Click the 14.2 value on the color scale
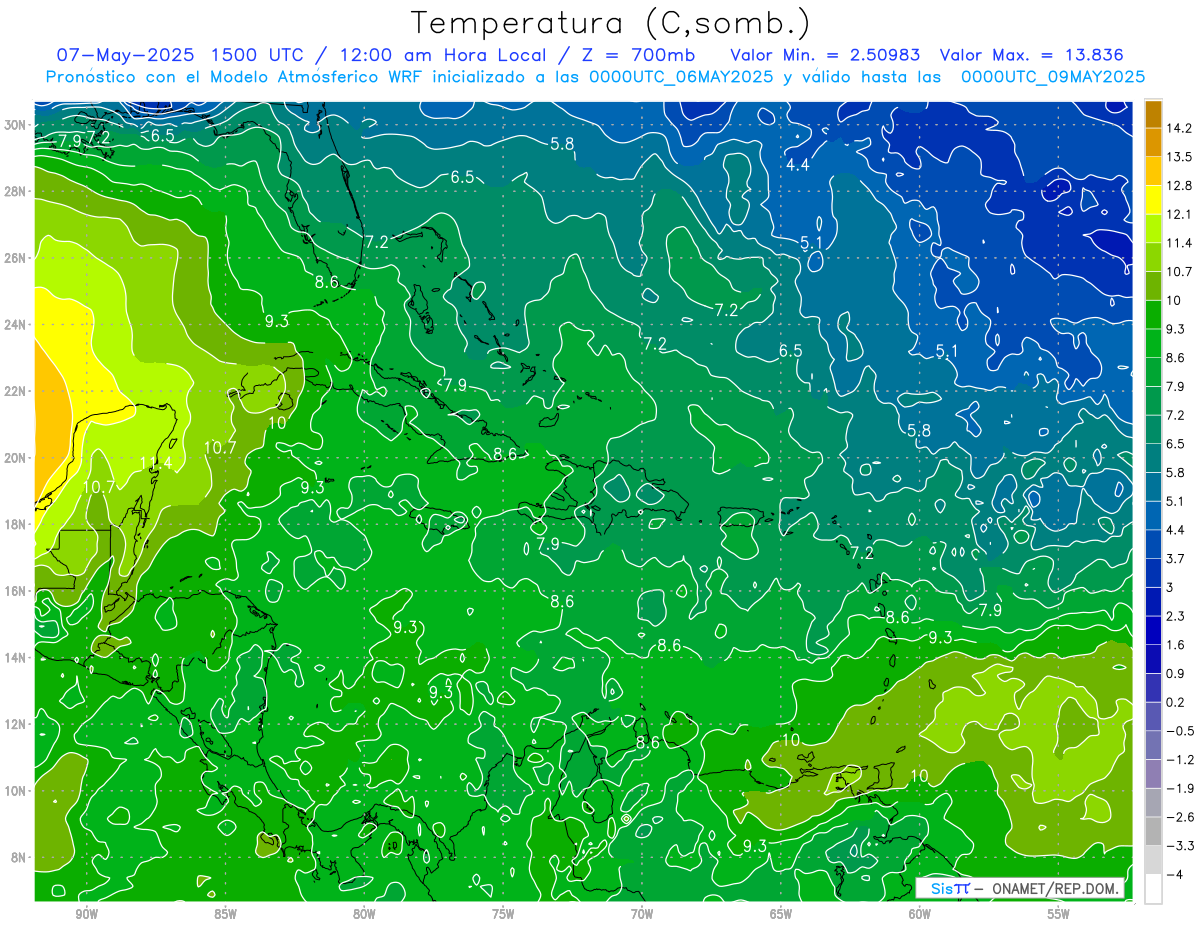Viewport: 1200px width, 927px height. click(x=1180, y=128)
